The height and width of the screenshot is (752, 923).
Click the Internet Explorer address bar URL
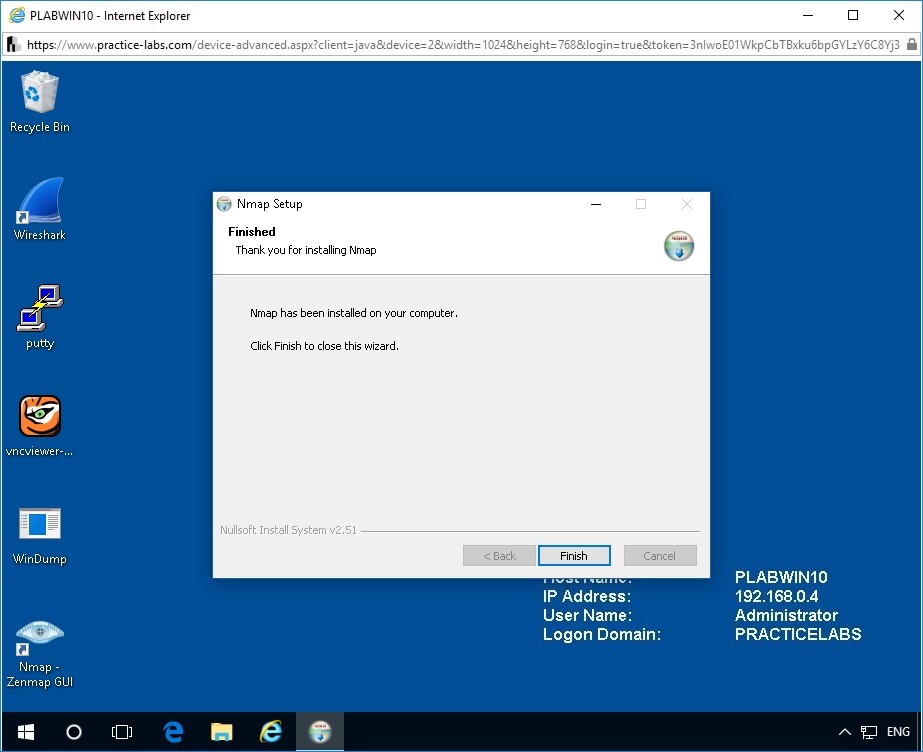pyautogui.click(x=463, y=45)
